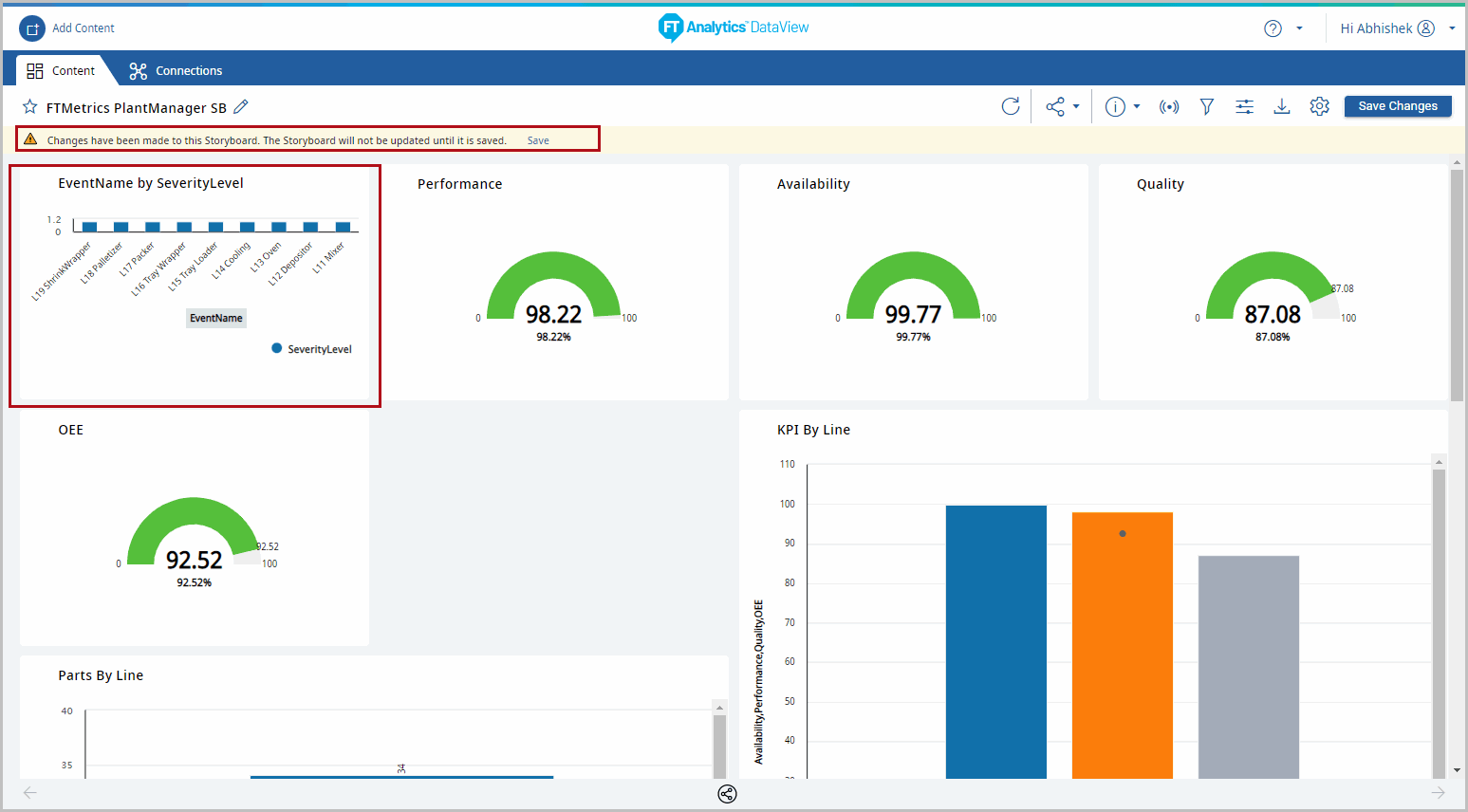
Task: Mark storyboard as favorite with star icon
Action: [30, 107]
